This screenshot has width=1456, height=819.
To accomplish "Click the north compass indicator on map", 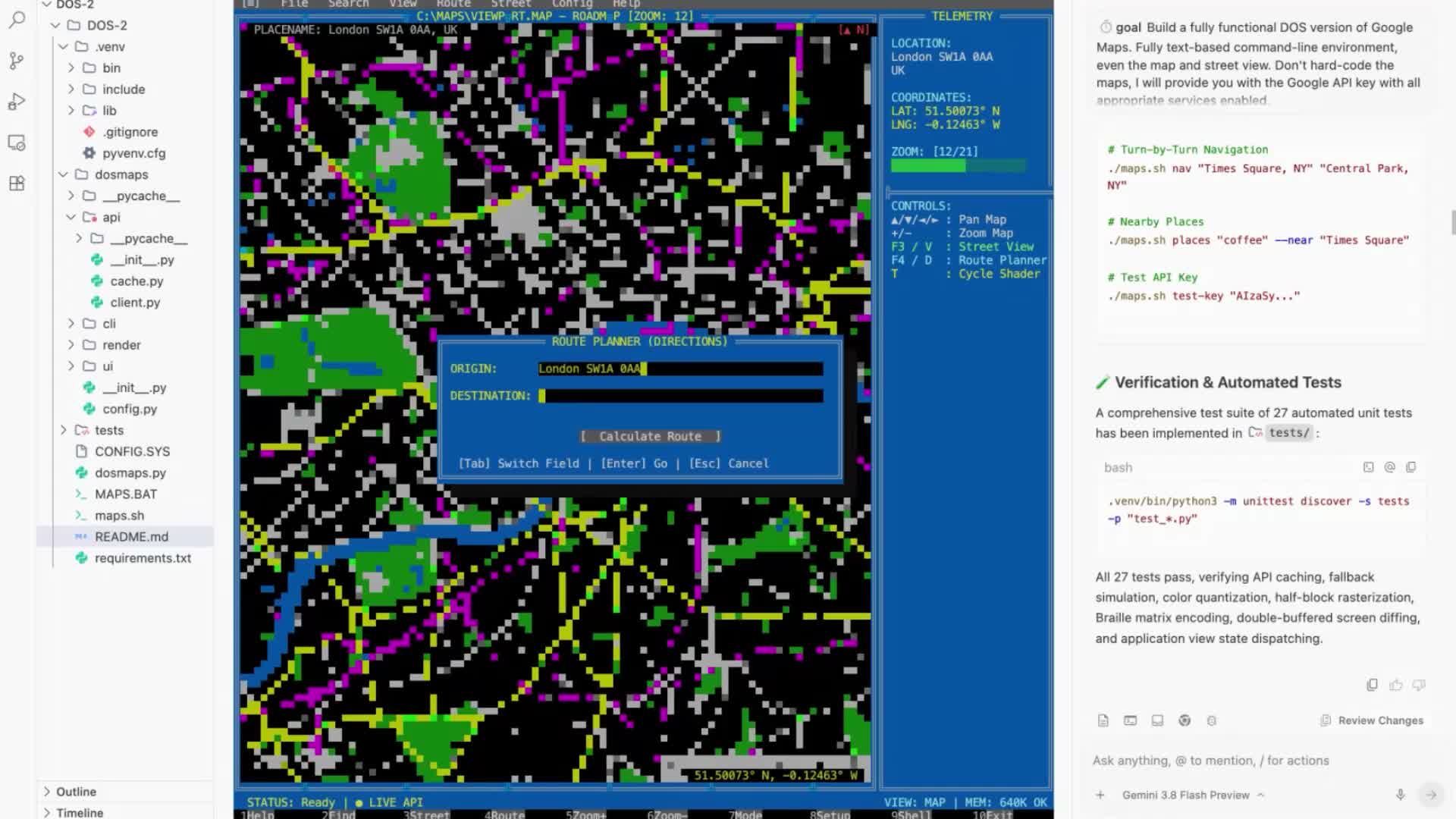I will pos(854,30).
